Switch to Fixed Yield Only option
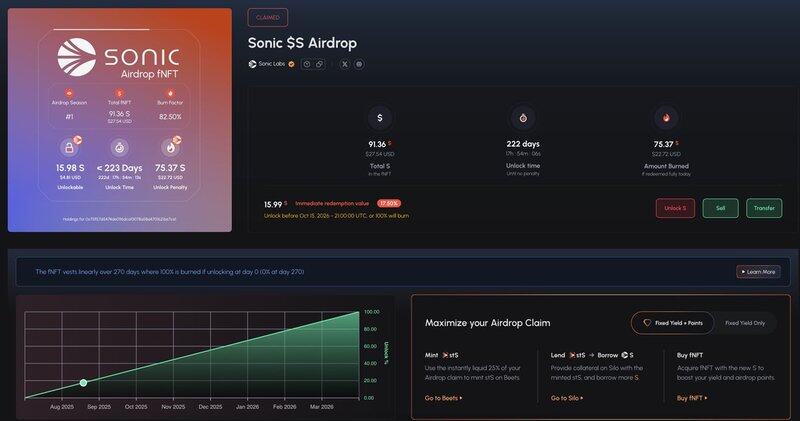Image resolution: width=800 pixels, height=421 pixels. pyautogui.click(x=745, y=323)
